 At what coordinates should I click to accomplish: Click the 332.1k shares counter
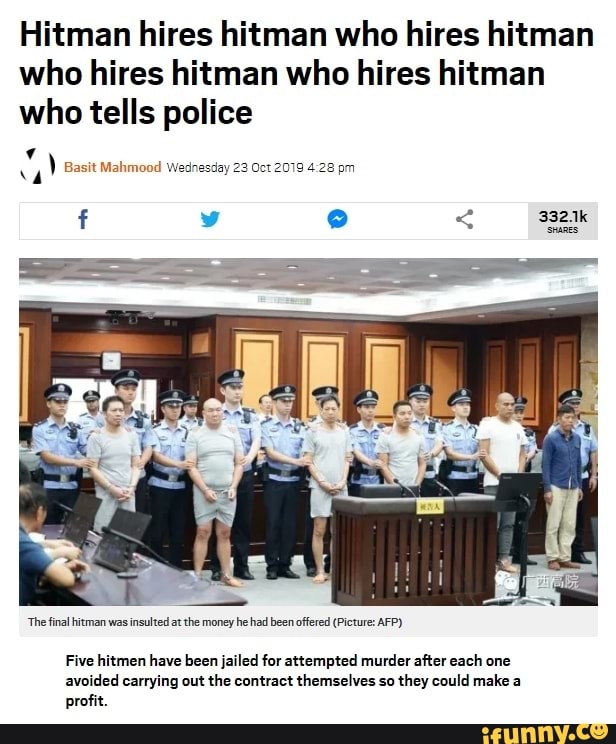click(x=563, y=221)
